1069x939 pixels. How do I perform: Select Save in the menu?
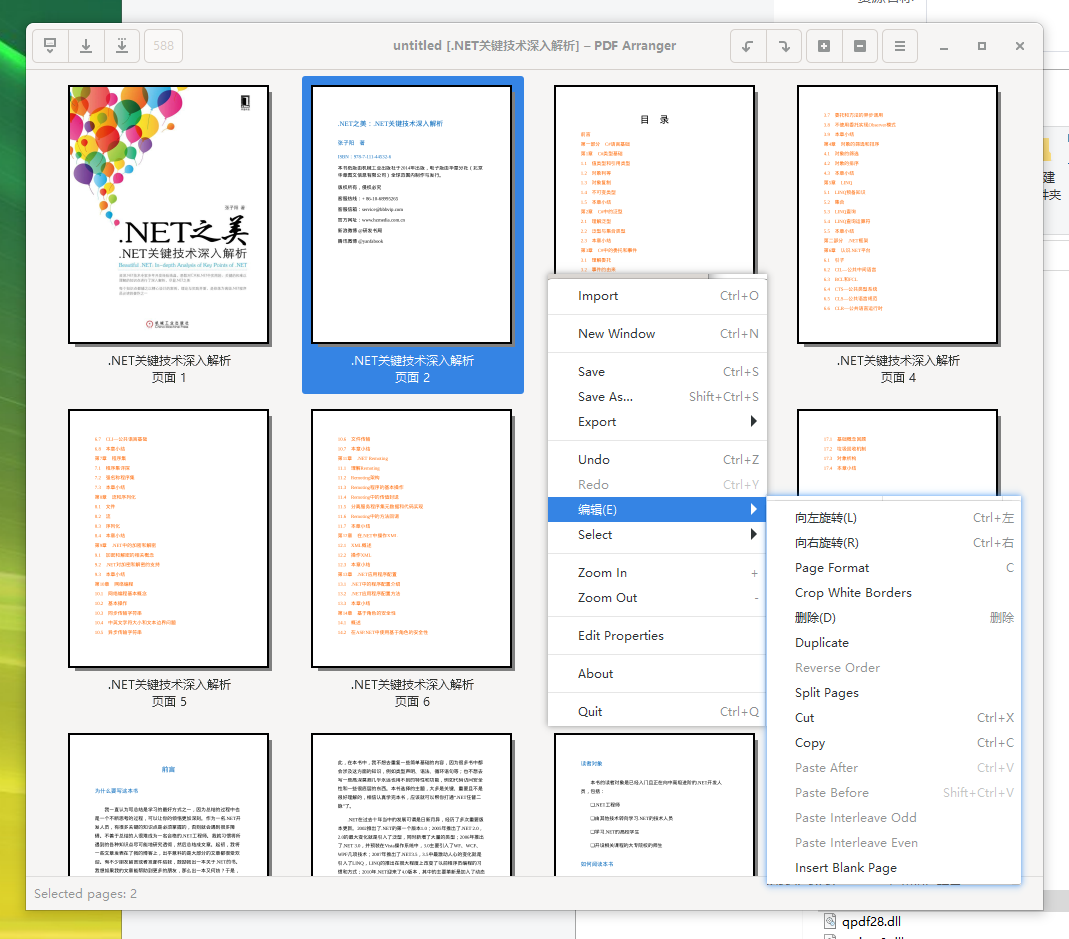pos(657,372)
